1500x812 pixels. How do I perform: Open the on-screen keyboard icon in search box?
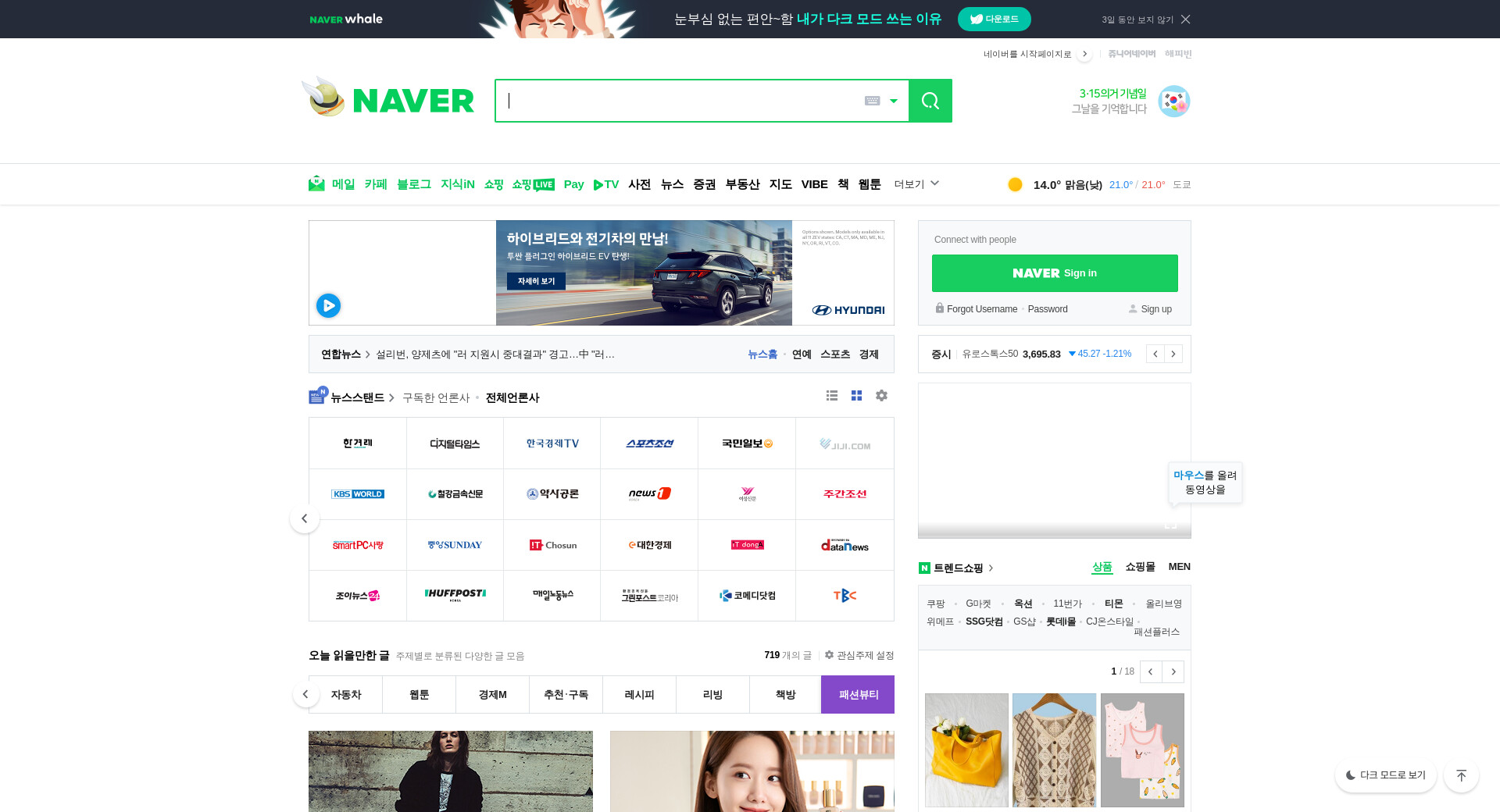(872, 101)
